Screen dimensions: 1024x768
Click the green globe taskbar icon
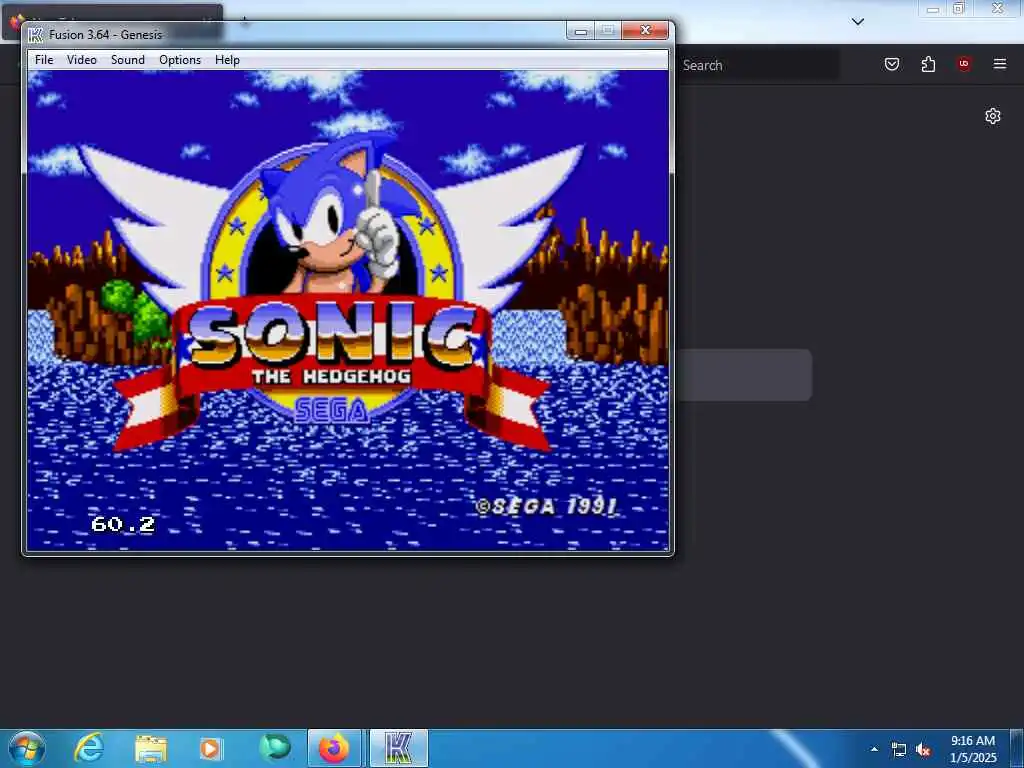[274, 748]
